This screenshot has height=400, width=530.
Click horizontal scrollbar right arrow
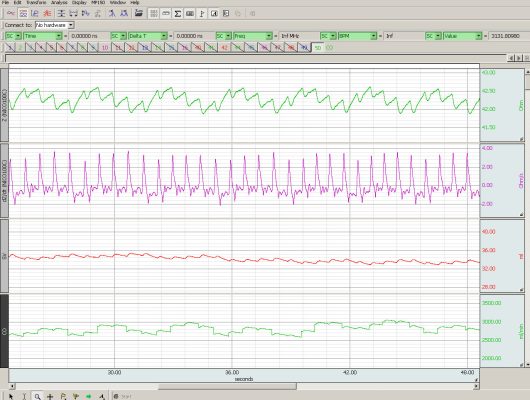(476, 386)
